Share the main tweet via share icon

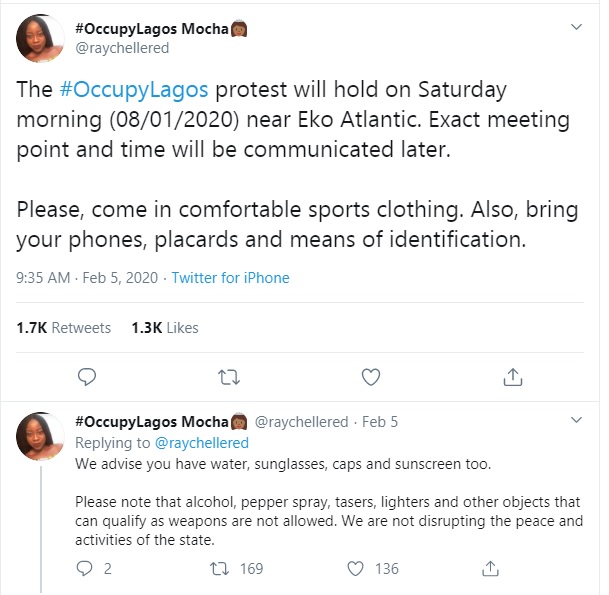pos(512,377)
